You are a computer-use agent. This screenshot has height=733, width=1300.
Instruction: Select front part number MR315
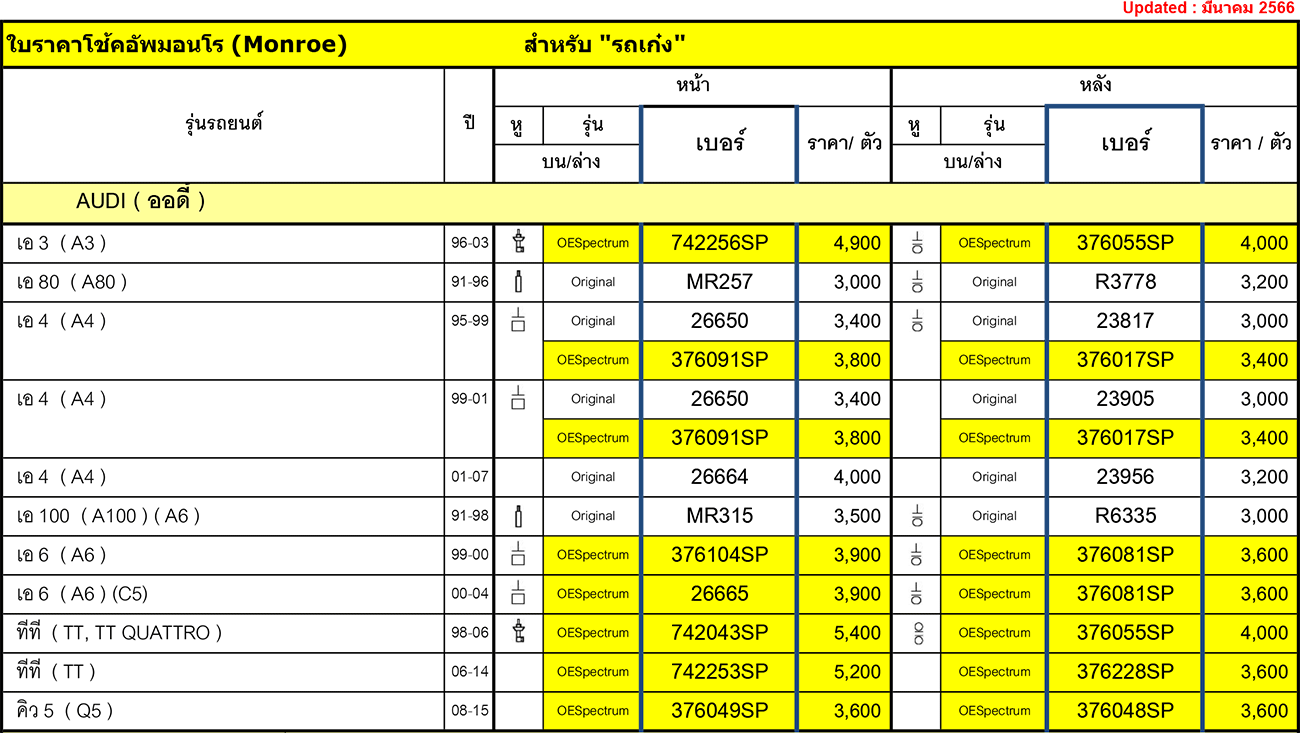(x=719, y=516)
